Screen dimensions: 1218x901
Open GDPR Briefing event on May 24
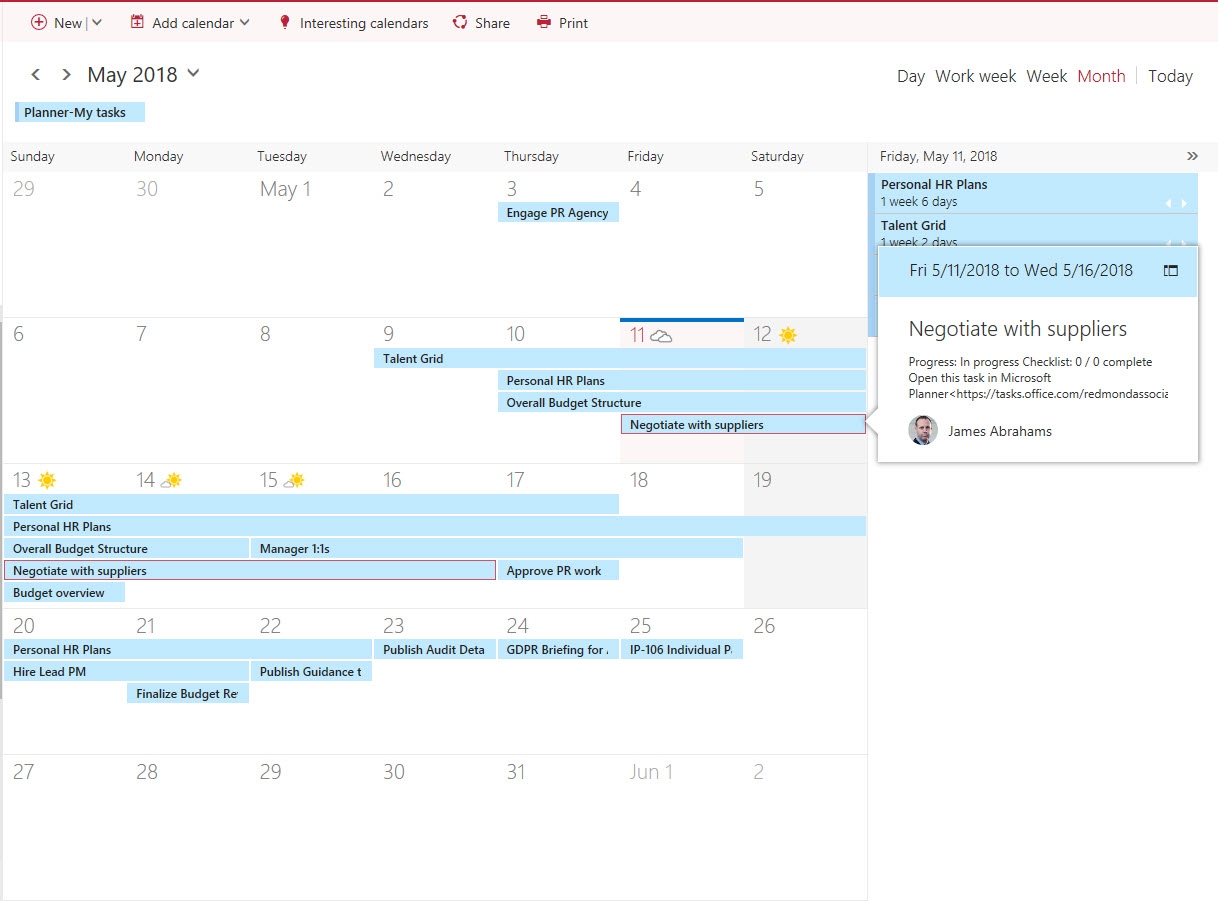pyautogui.click(x=558, y=649)
